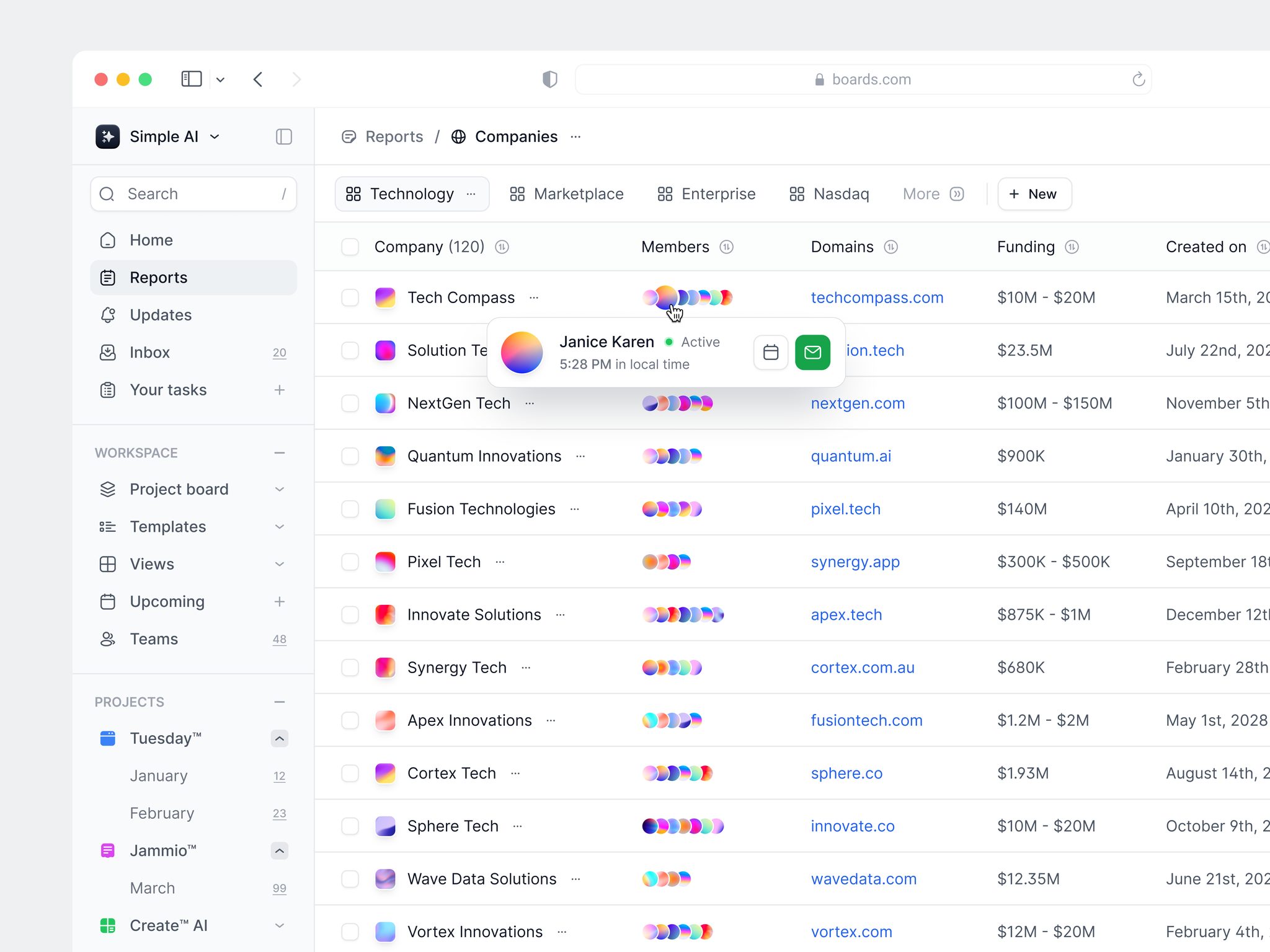The image size is (1270, 952).
Task: Switch to the Nasdaq tab
Action: [829, 194]
